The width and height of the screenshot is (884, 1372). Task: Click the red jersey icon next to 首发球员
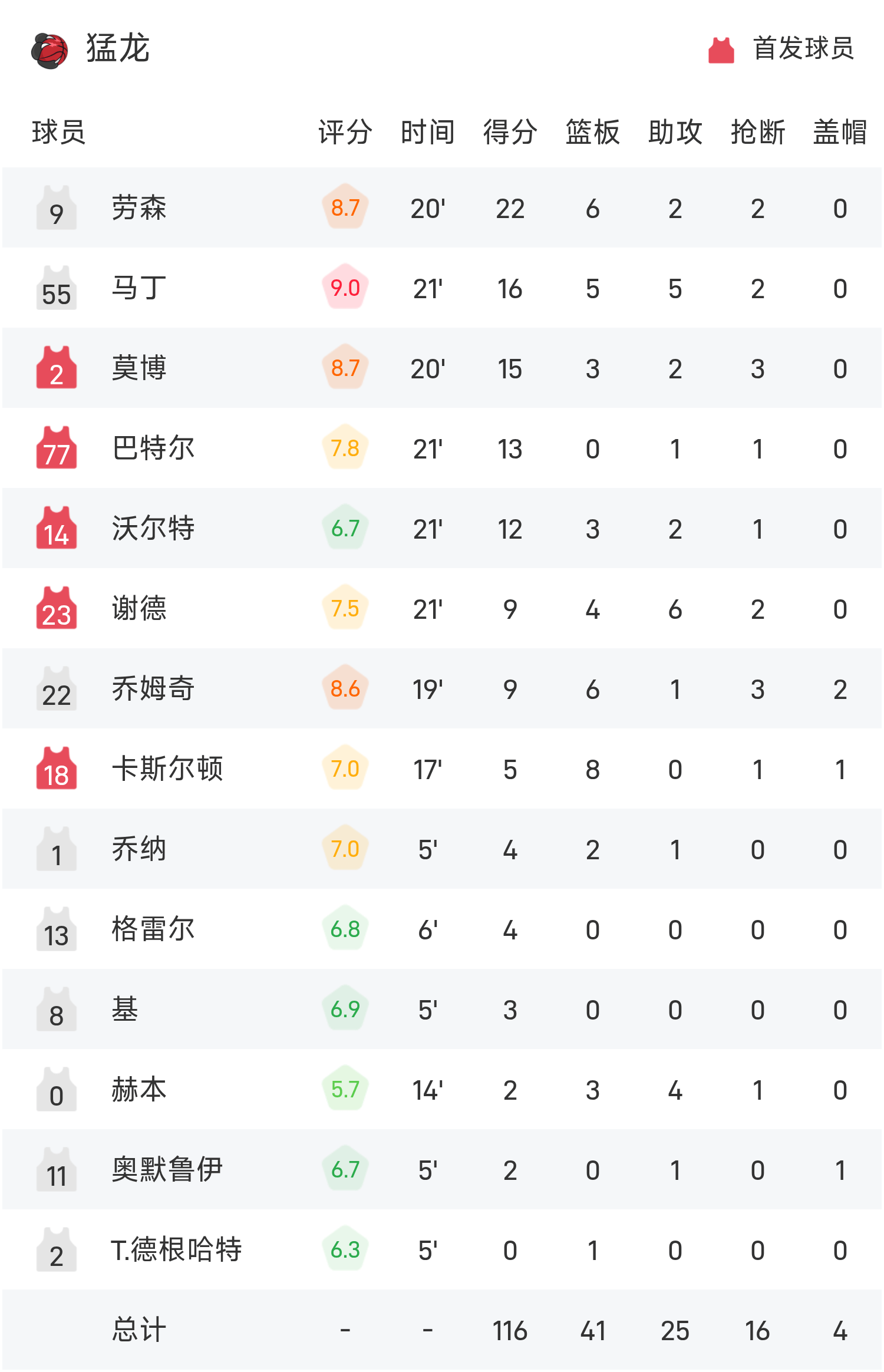(x=720, y=50)
